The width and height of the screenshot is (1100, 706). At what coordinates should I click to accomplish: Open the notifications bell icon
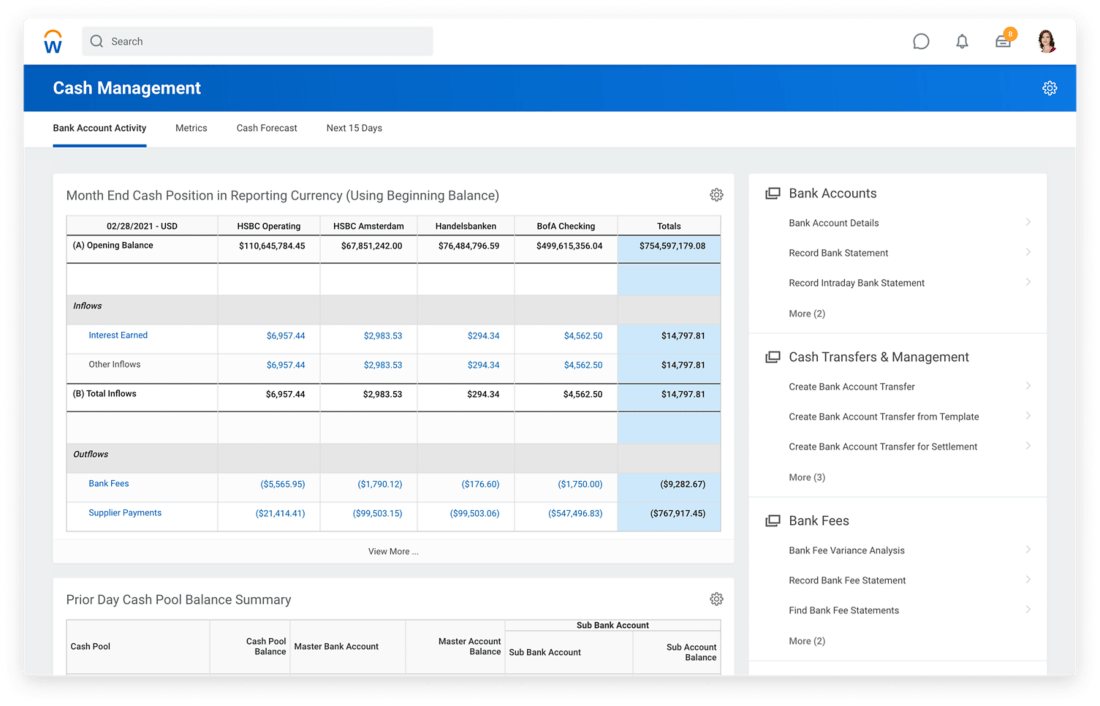pos(961,41)
